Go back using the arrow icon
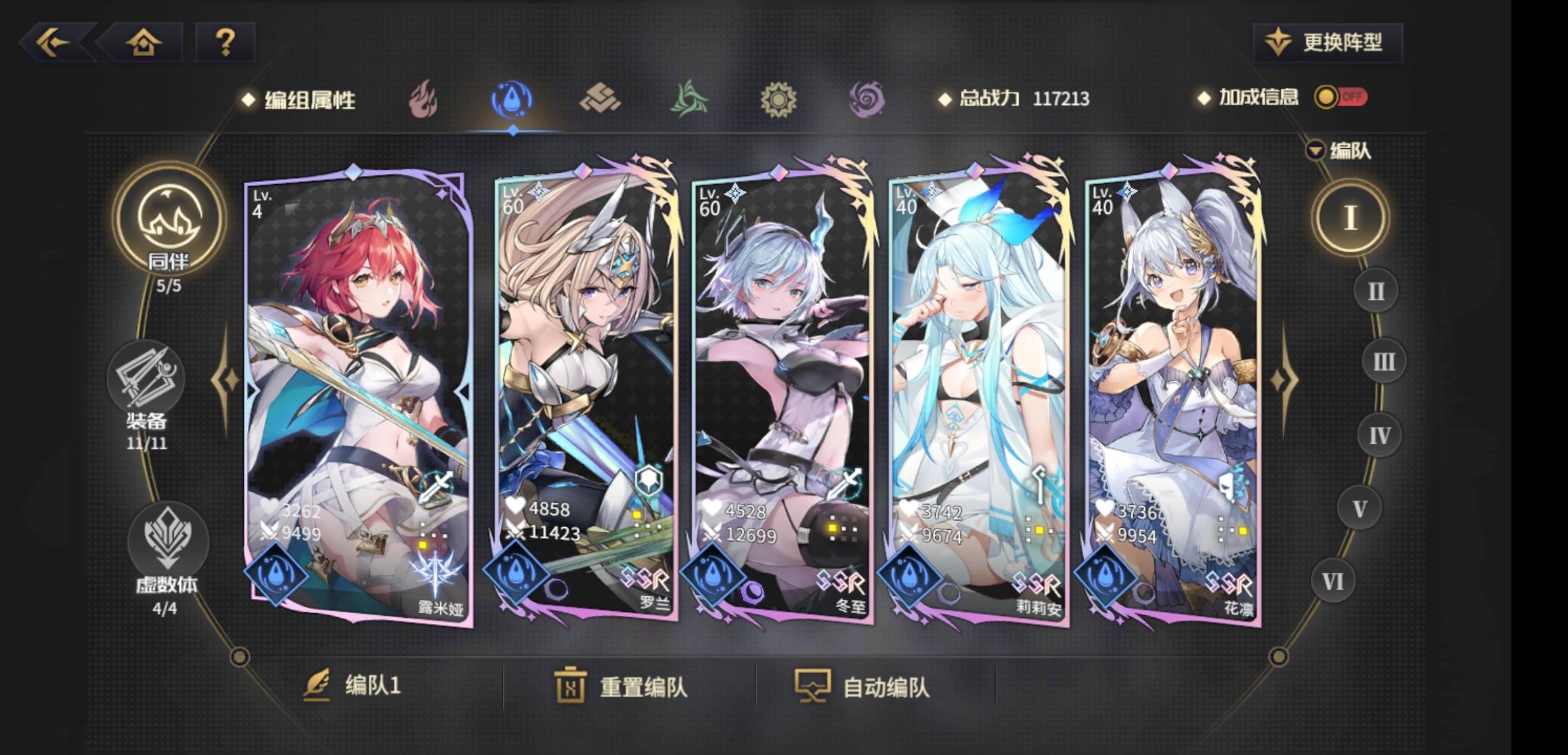Image resolution: width=1568 pixels, height=755 pixels. coord(56,43)
